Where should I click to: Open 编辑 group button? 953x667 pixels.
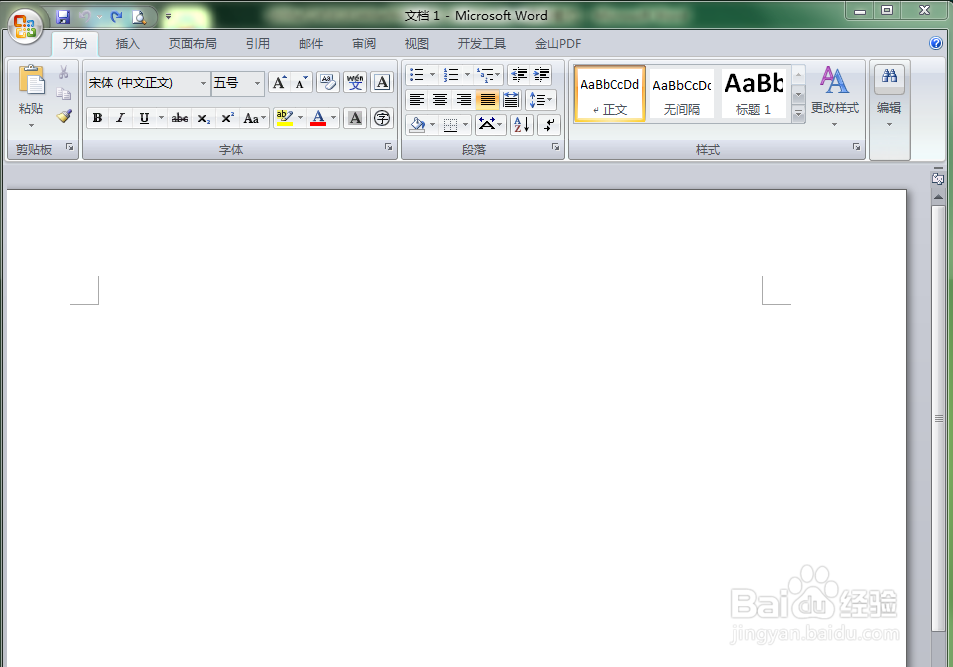(889, 94)
